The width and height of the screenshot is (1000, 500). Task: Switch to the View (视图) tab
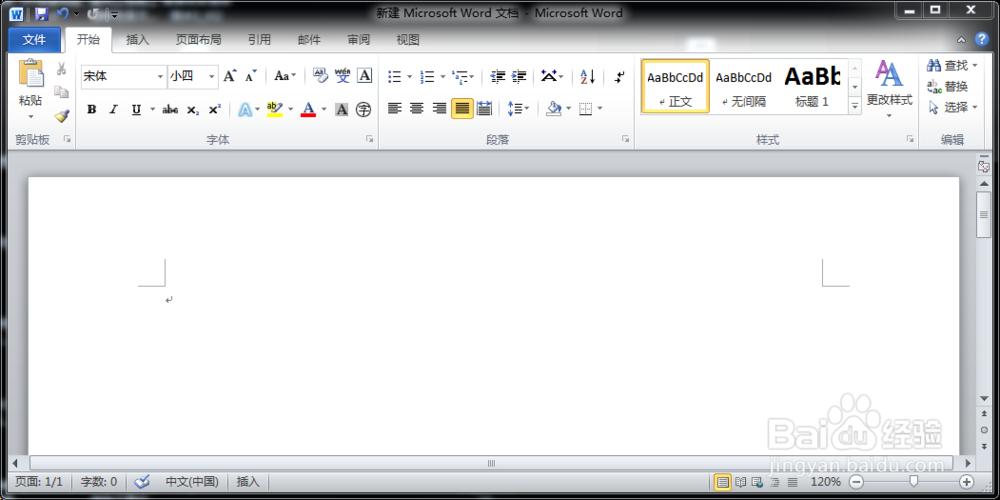click(x=408, y=40)
